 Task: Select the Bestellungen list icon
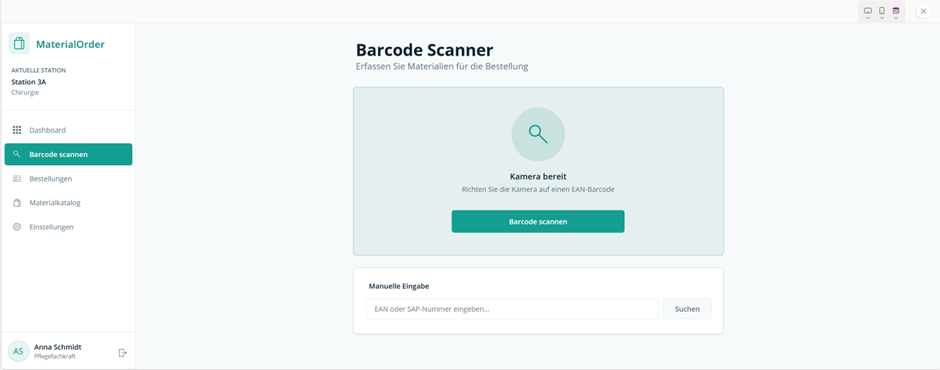17,179
